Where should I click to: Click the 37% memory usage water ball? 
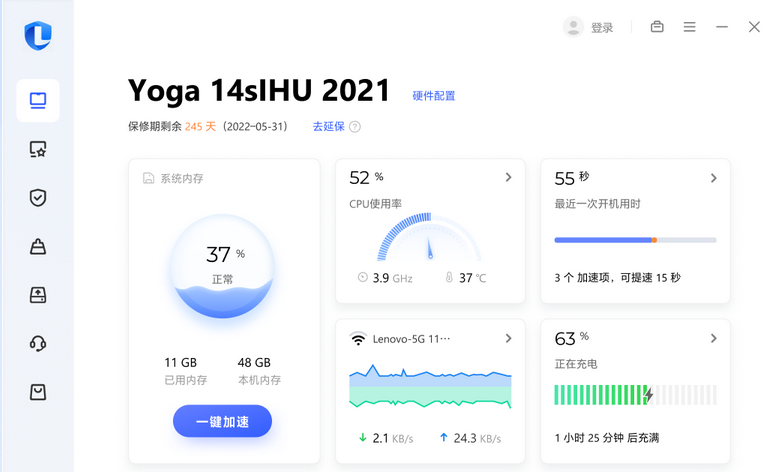click(x=224, y=264)
